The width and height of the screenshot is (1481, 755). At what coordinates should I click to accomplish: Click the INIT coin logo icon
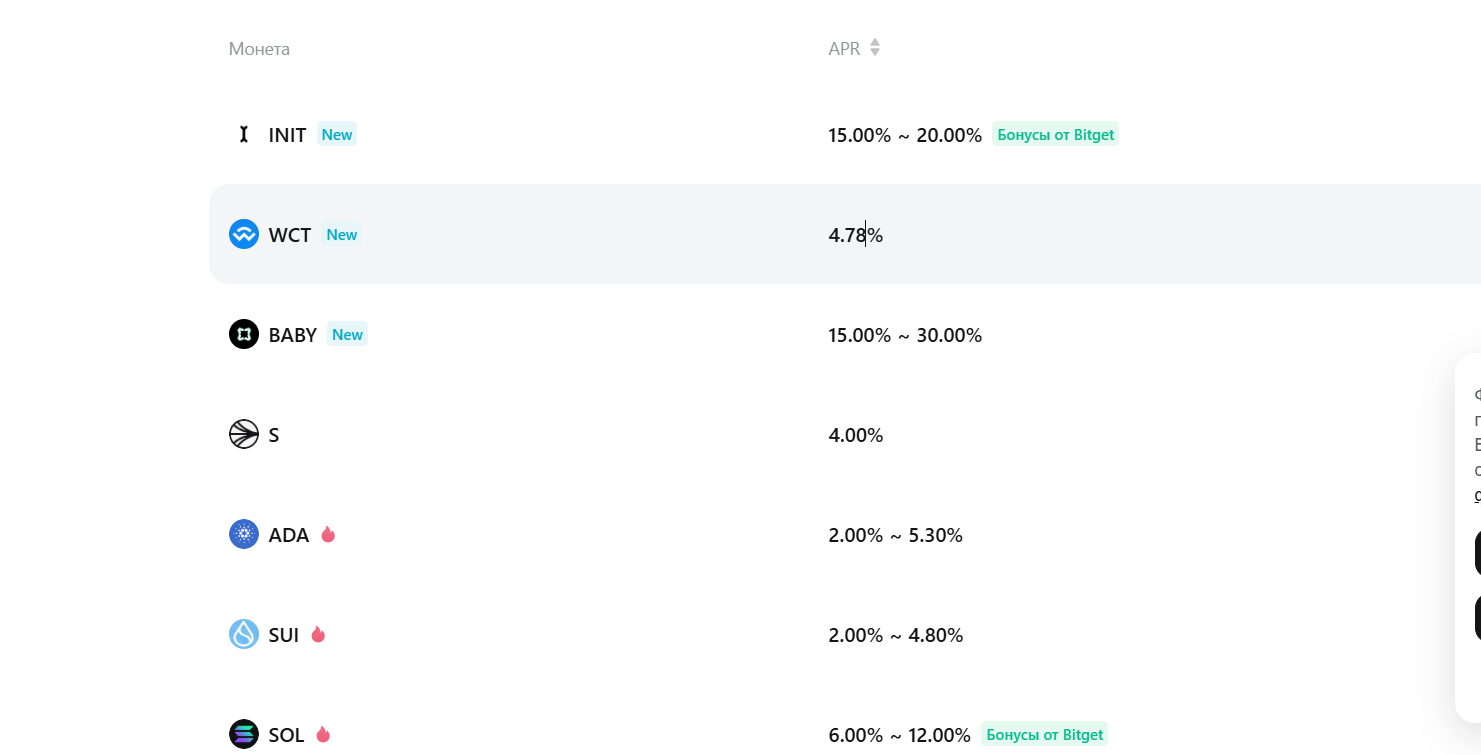(x=243, y=134)
